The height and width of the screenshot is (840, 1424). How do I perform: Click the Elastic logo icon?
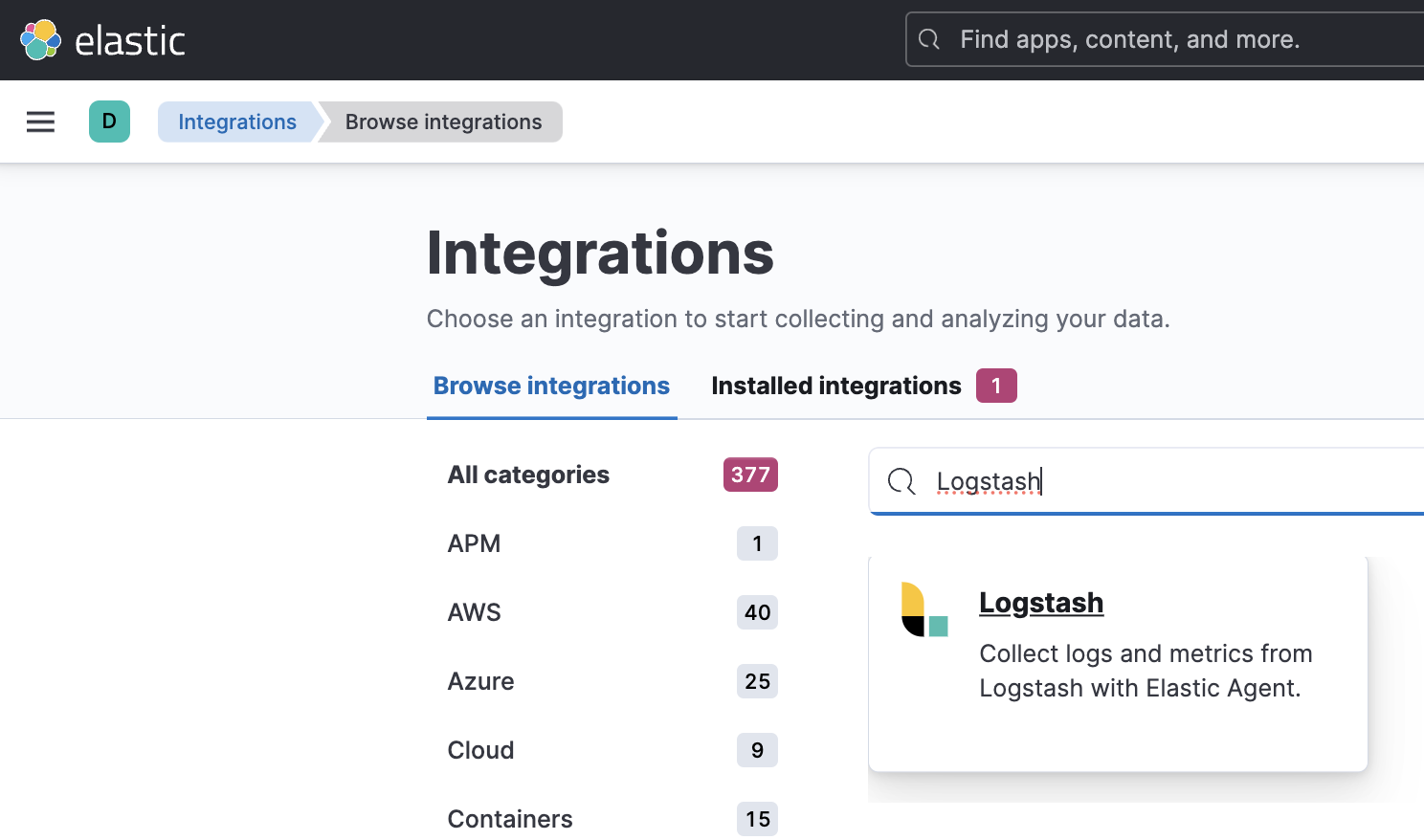41,40
